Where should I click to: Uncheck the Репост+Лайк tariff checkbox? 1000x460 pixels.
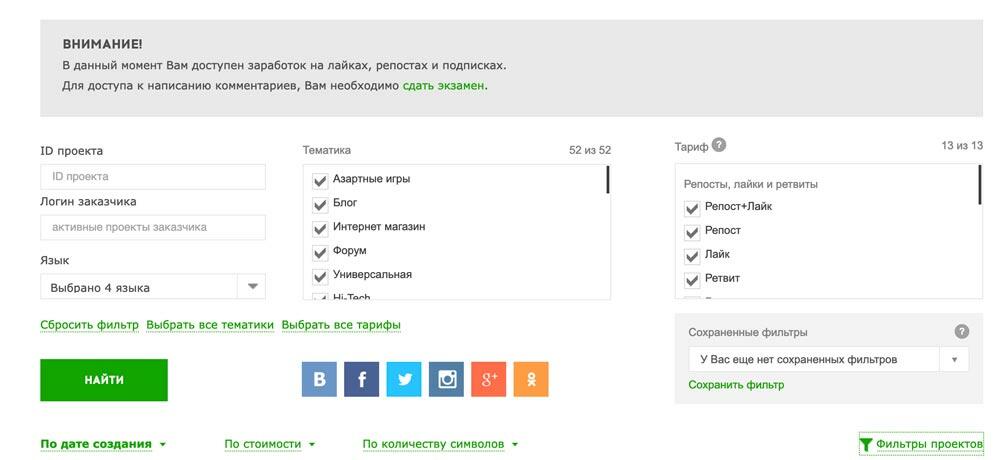click(692, 209)
